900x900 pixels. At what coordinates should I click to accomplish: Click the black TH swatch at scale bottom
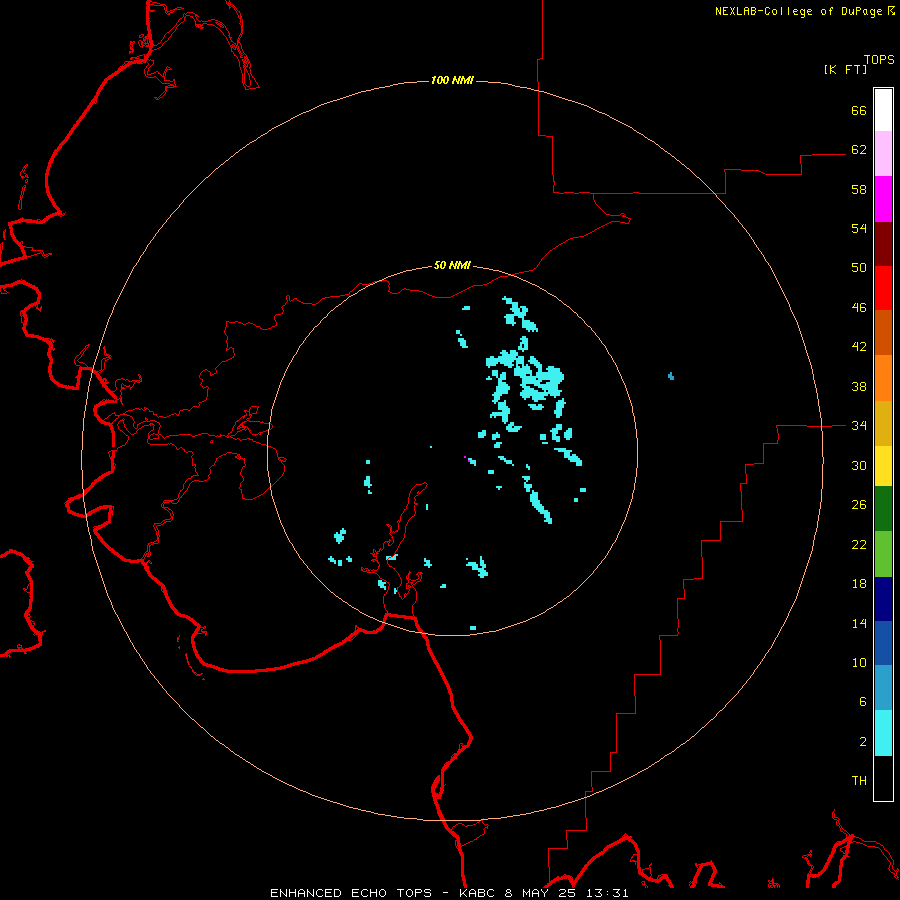click(883, 778)
